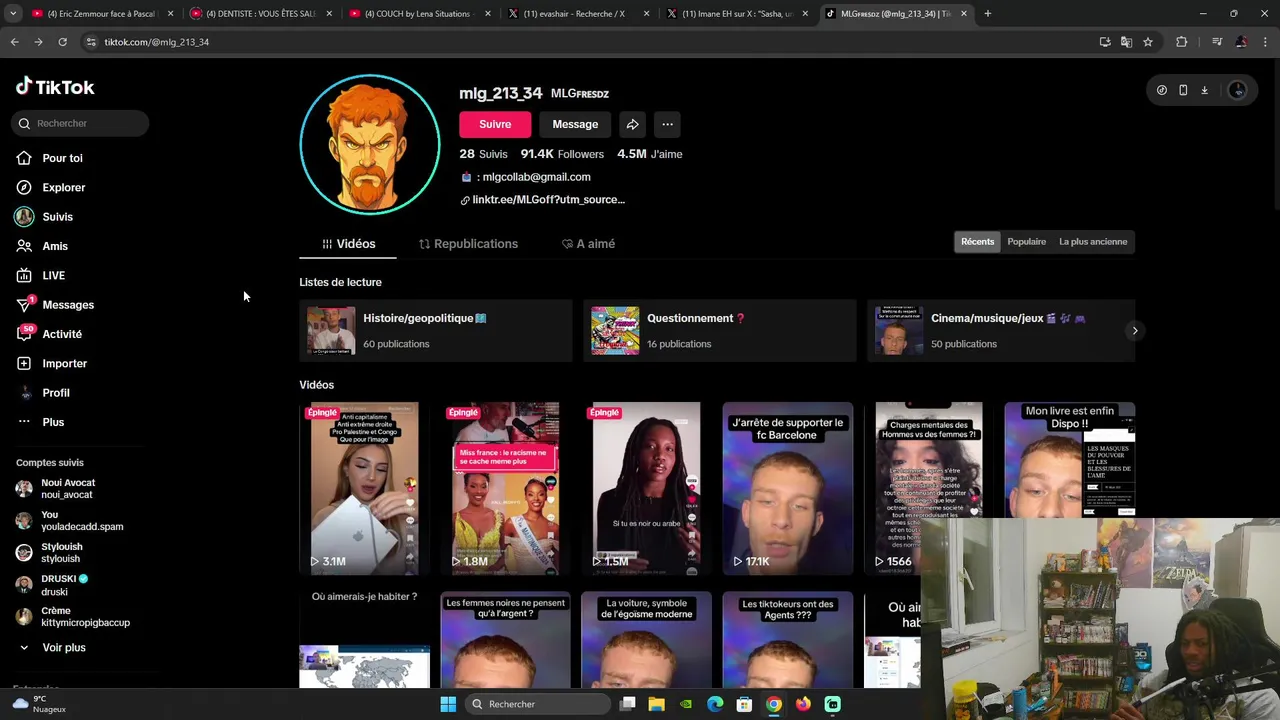Click the download desktop app icon
The width and height of the screenshot is (1280, 720).
(1204, 90)
